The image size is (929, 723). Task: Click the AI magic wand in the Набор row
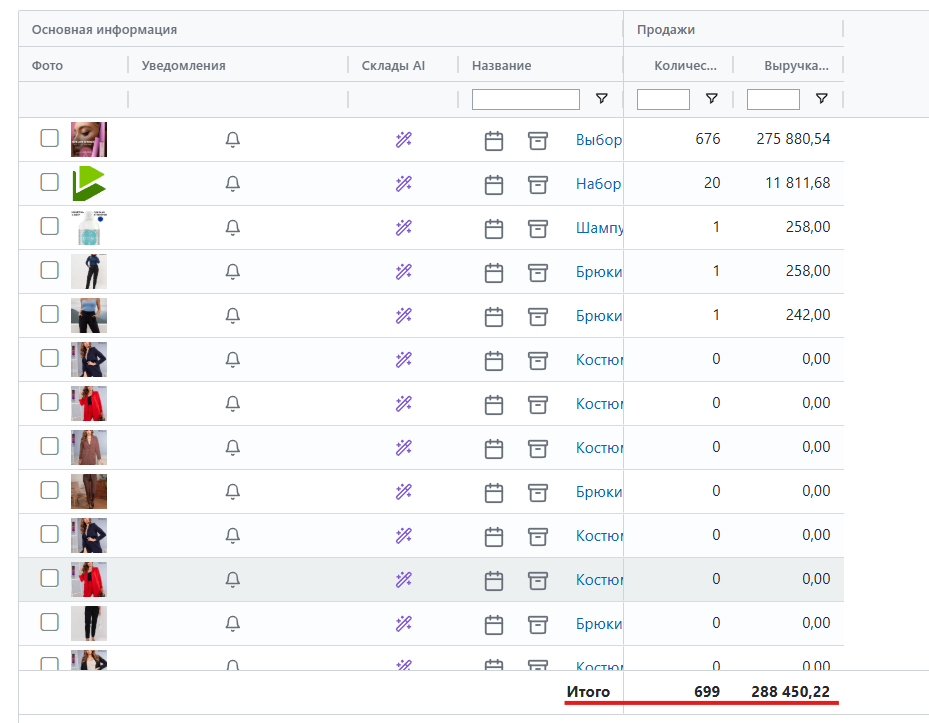pyautogui.click(x=404, y=184)
